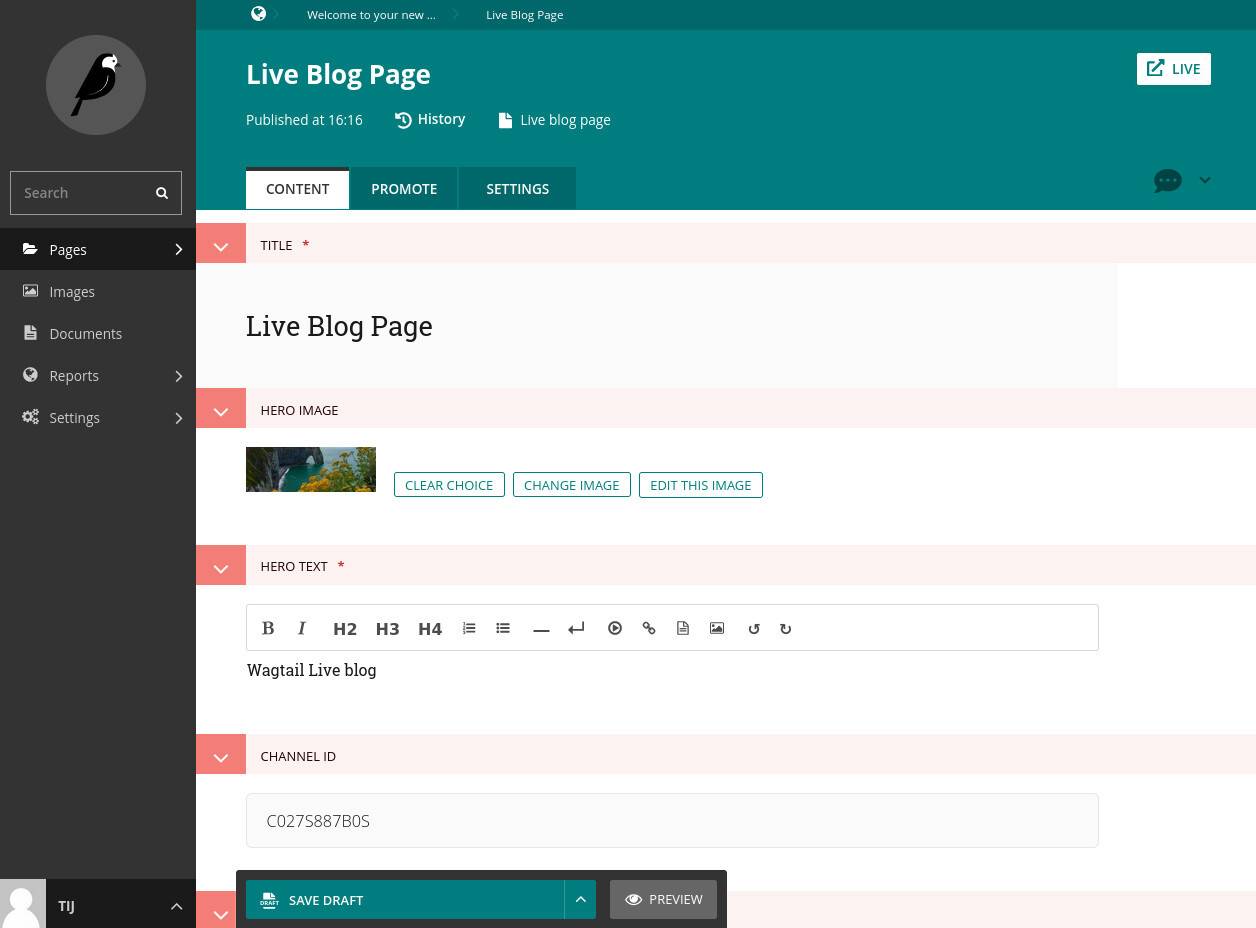
Task: Click 'Published at 16:16' text
Action: click(x=304, y=119)
